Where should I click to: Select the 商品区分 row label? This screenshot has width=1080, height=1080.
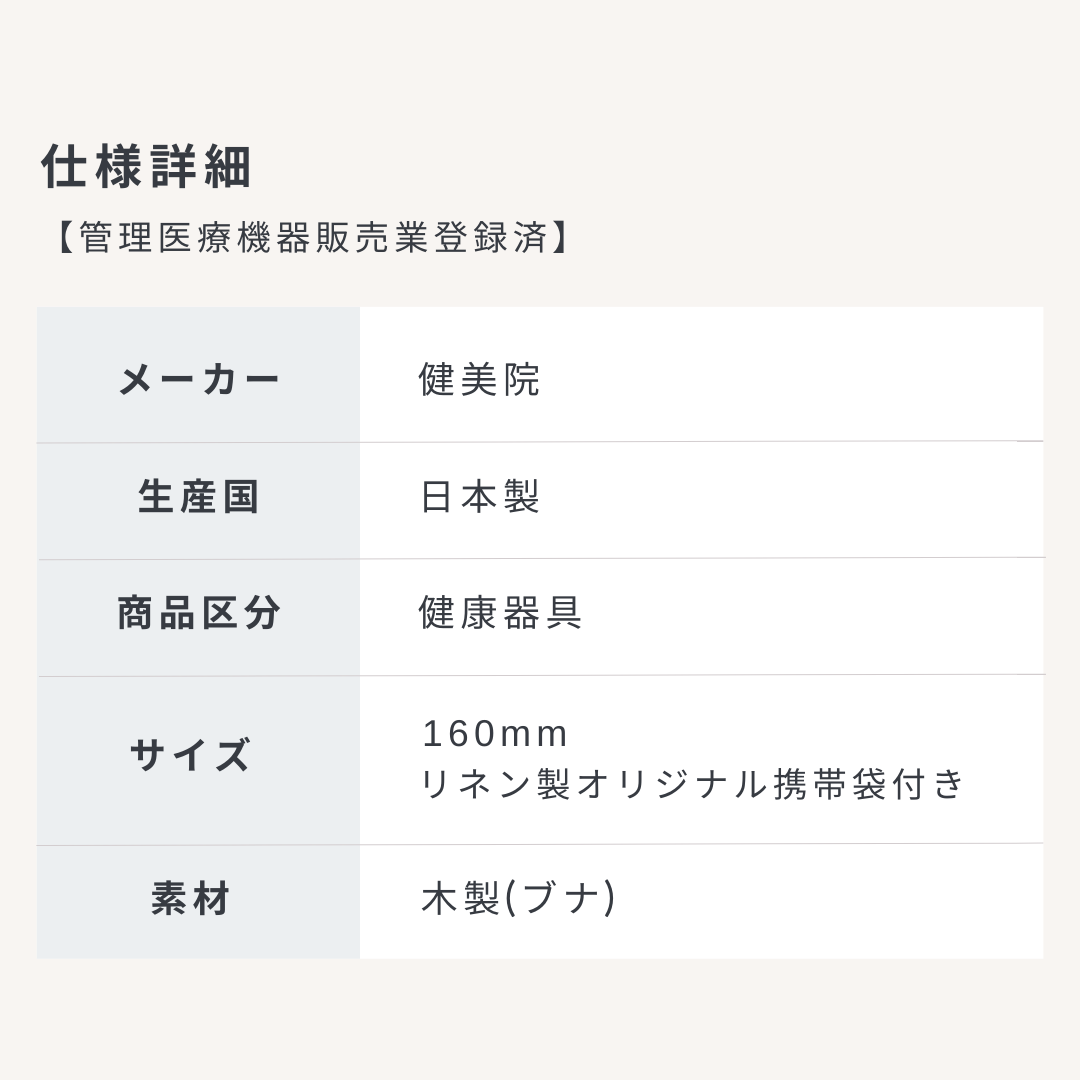(199, 613)
